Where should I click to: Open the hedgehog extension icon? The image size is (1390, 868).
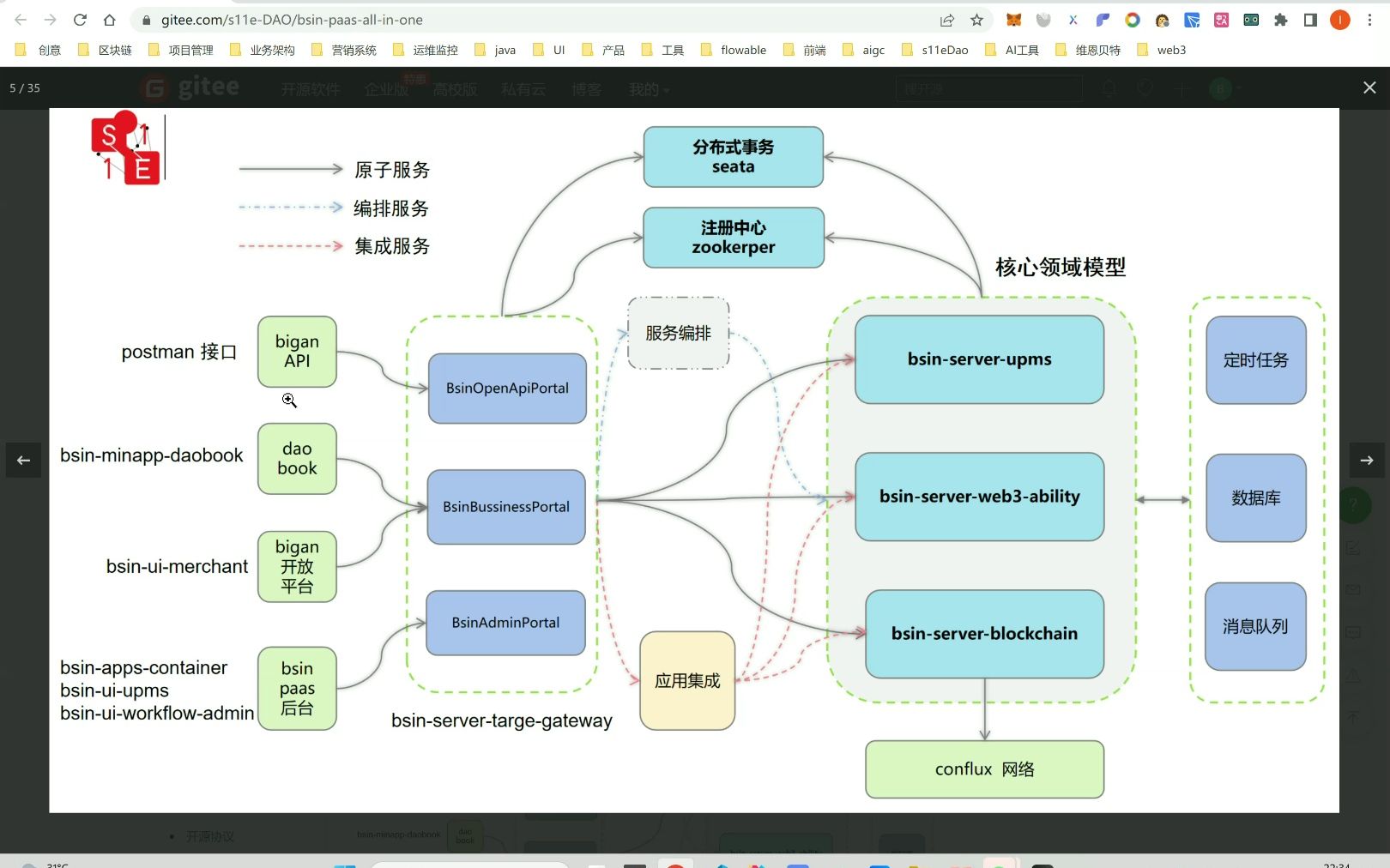pos(1162,20)
